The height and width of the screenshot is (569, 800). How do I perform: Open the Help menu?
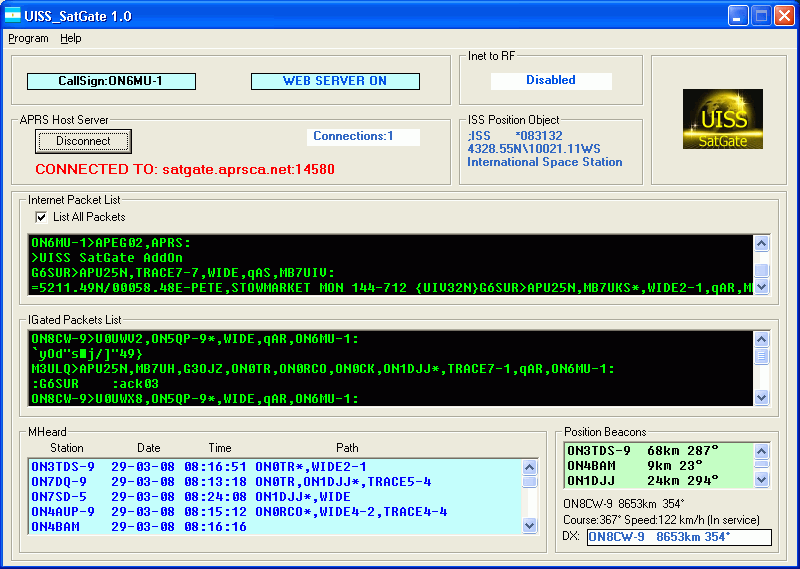[71, 38]
